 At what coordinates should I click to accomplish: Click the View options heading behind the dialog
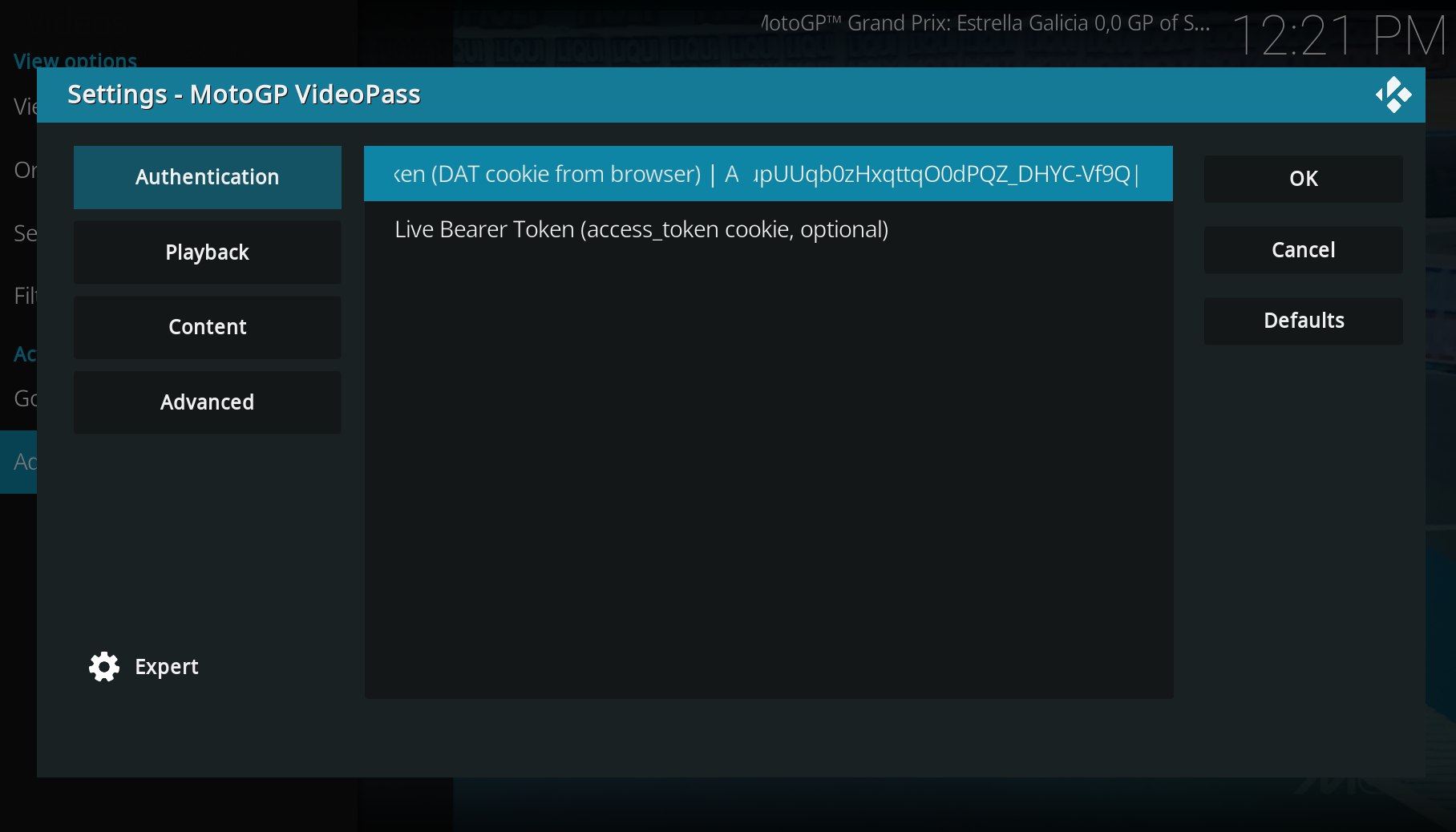(75, 60)
